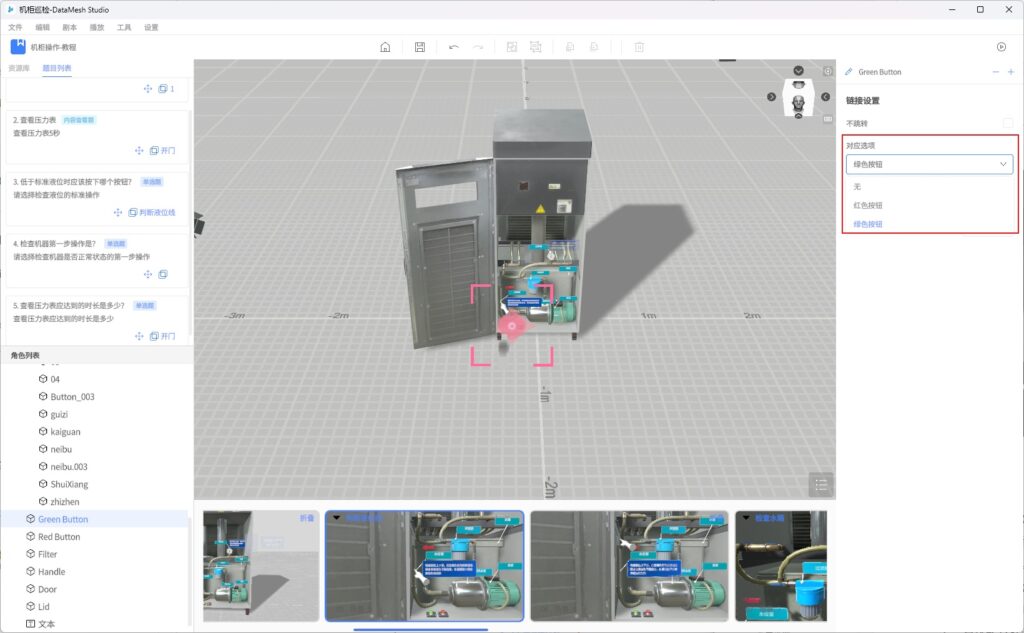The height and width of the screenshot is (633, 1024).
Task: Collapse the second scene thumbnail group arrow
Action: 337,518
